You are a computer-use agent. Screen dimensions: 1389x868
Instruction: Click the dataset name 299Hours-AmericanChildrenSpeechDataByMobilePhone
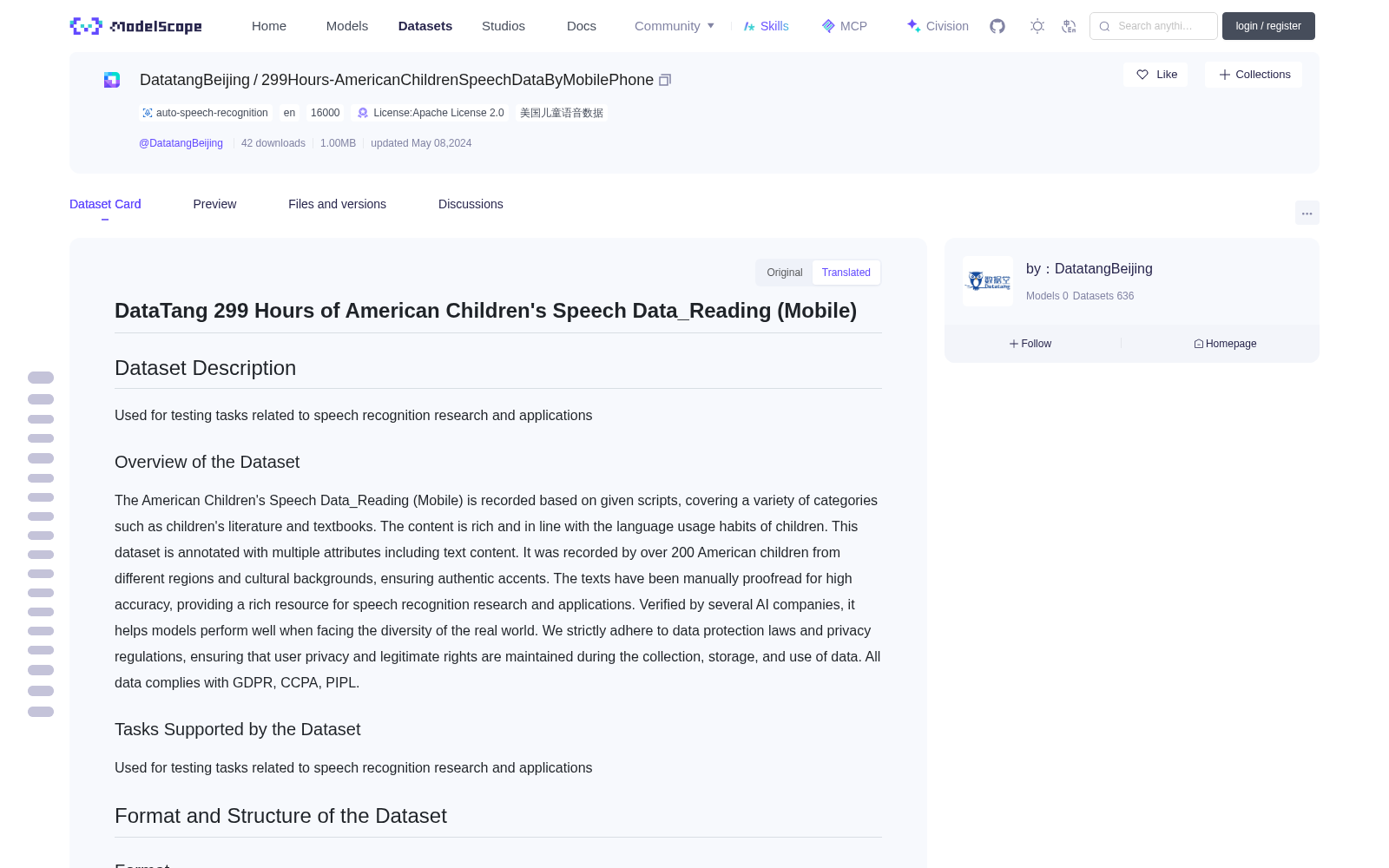(x=458, y=80)
